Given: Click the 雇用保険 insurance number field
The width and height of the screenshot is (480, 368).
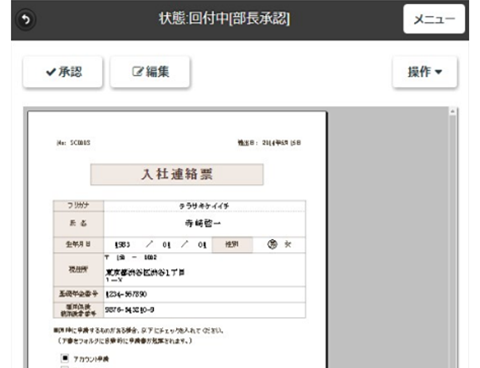Looking at the screenshot, I should [x=204, y=310].
